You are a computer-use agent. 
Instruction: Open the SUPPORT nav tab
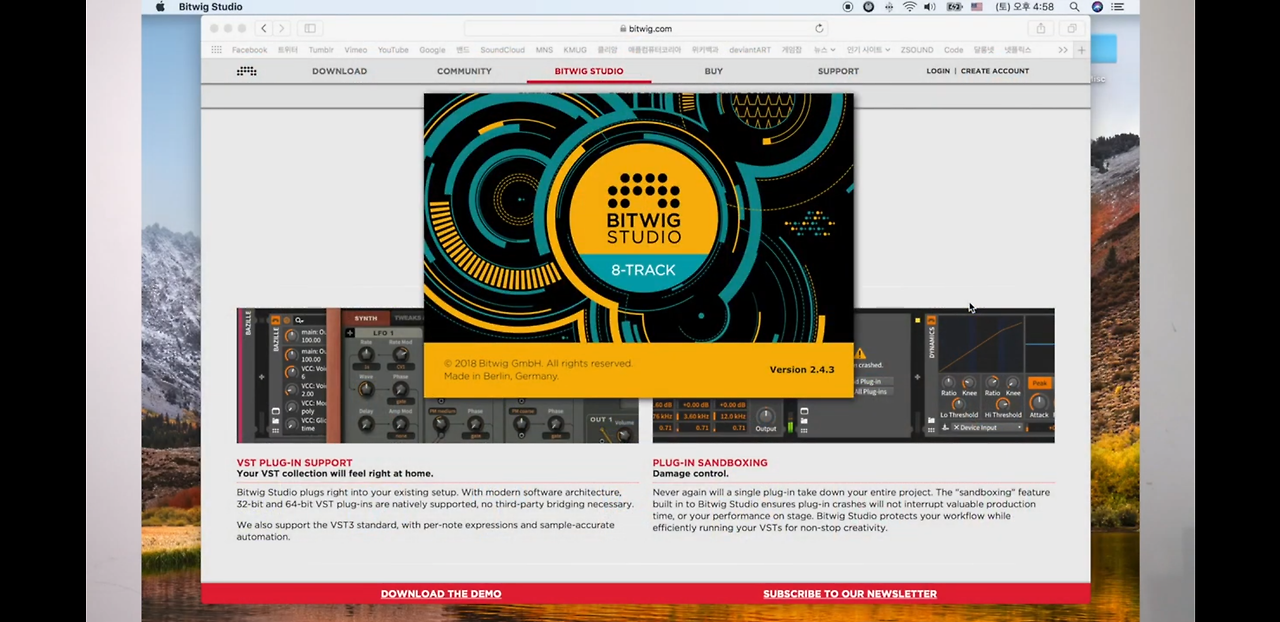click(838, 71)
